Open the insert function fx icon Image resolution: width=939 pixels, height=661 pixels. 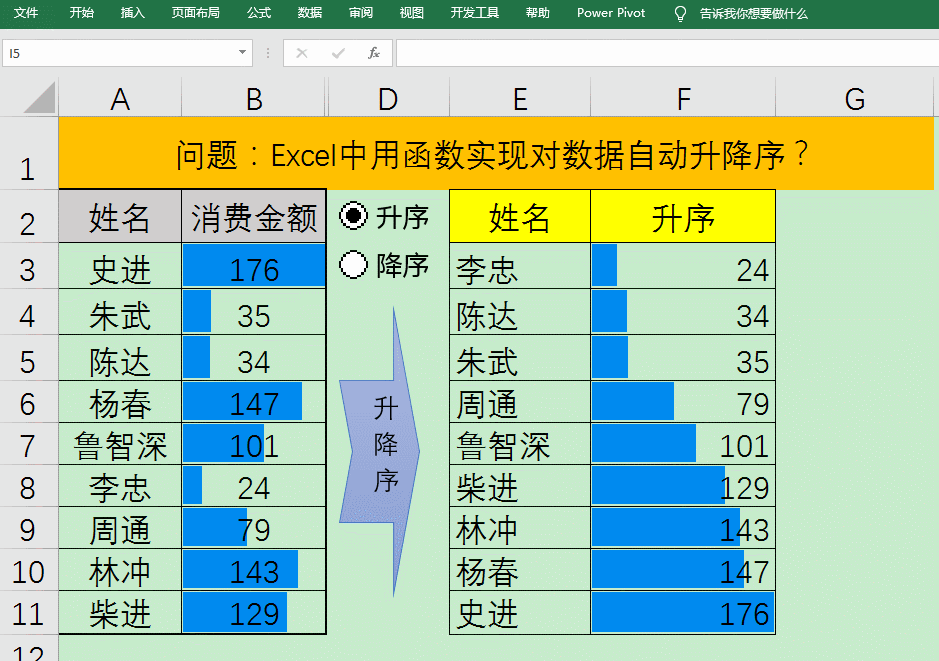click(374, 53)
